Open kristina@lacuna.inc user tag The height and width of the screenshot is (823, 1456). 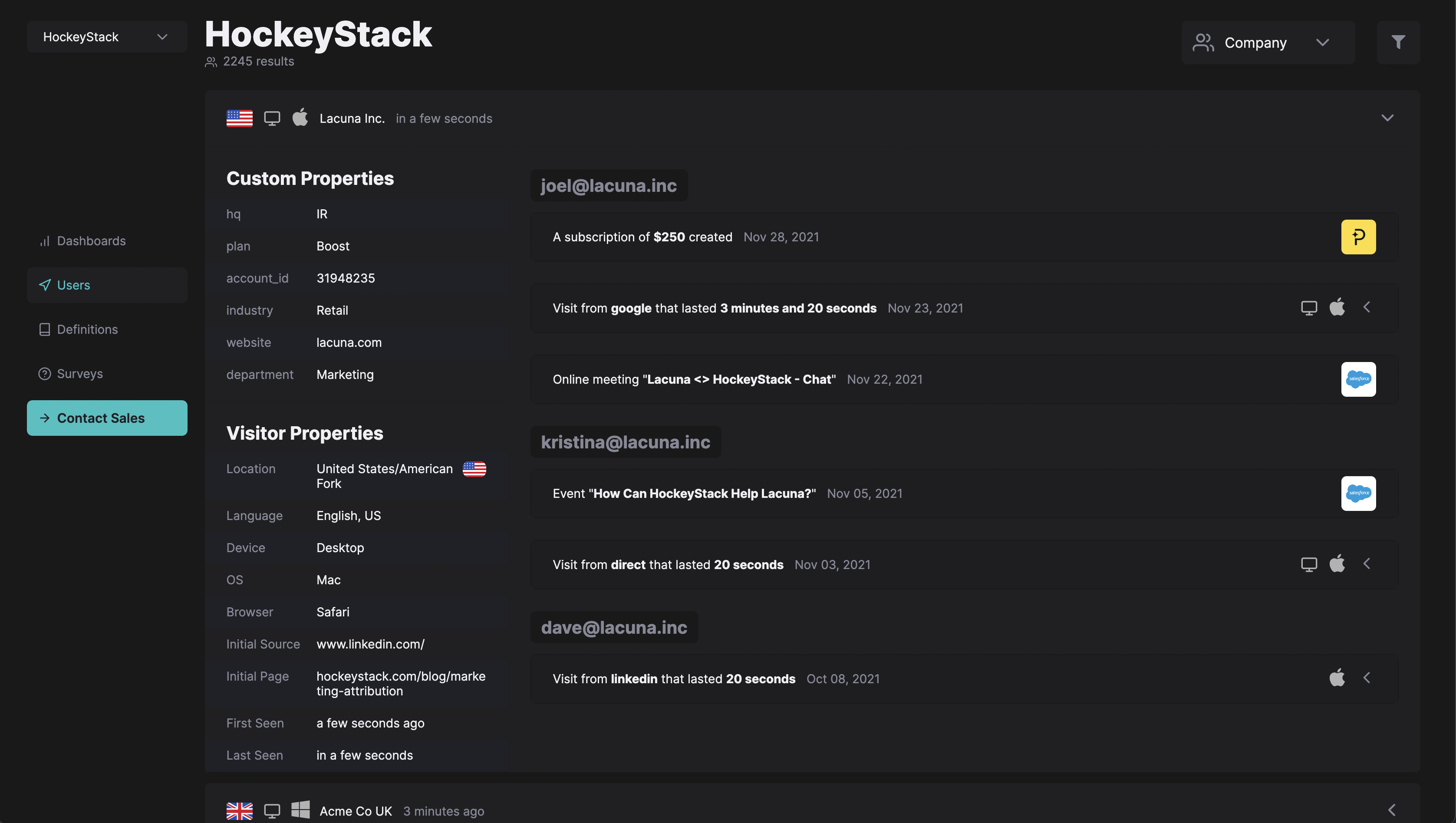coord(625,442)
